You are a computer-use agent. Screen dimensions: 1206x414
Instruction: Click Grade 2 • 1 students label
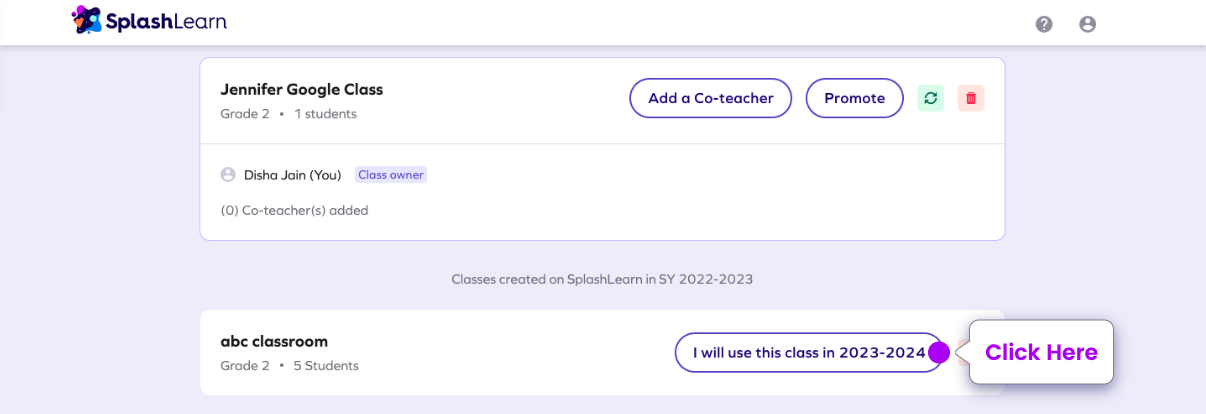[x=289, y=114]
